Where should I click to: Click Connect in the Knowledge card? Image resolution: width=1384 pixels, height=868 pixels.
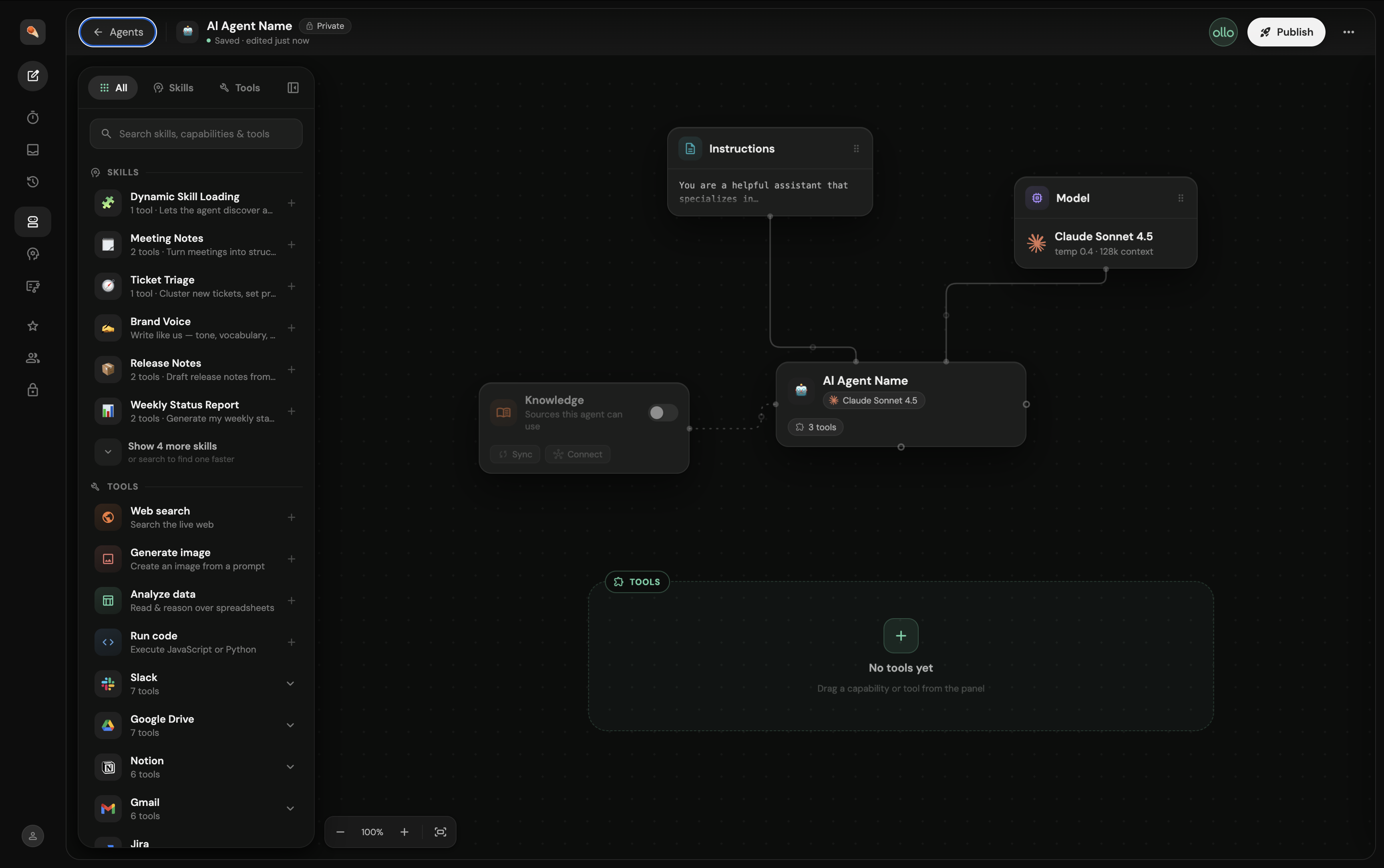577,454
